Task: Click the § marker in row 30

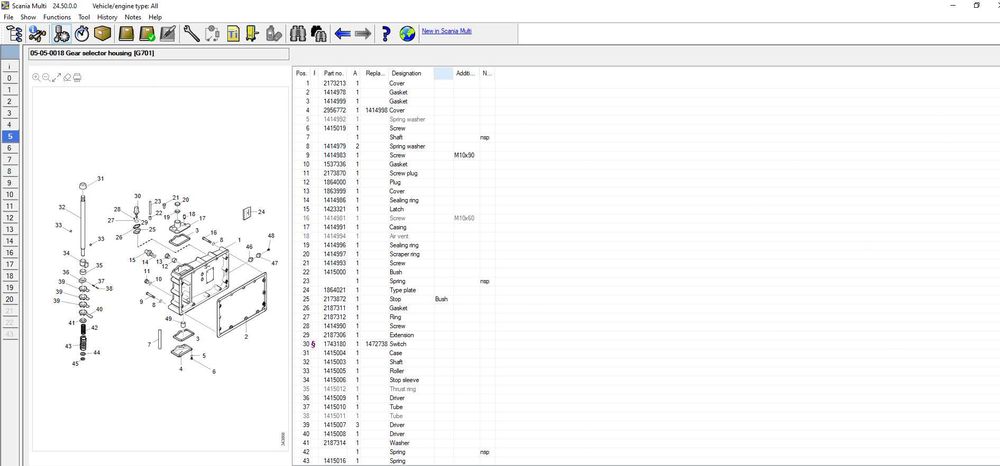Action: coord(313,344)
